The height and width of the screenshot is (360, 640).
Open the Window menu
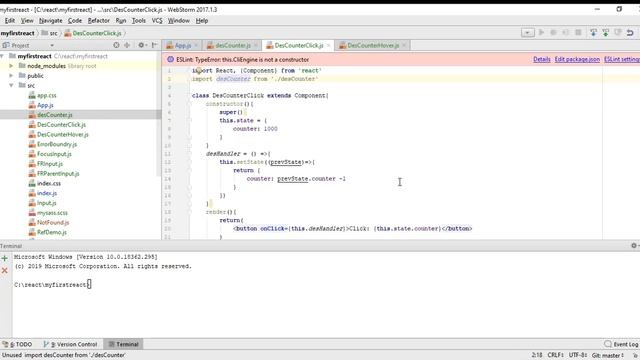(x=179, y=20)
